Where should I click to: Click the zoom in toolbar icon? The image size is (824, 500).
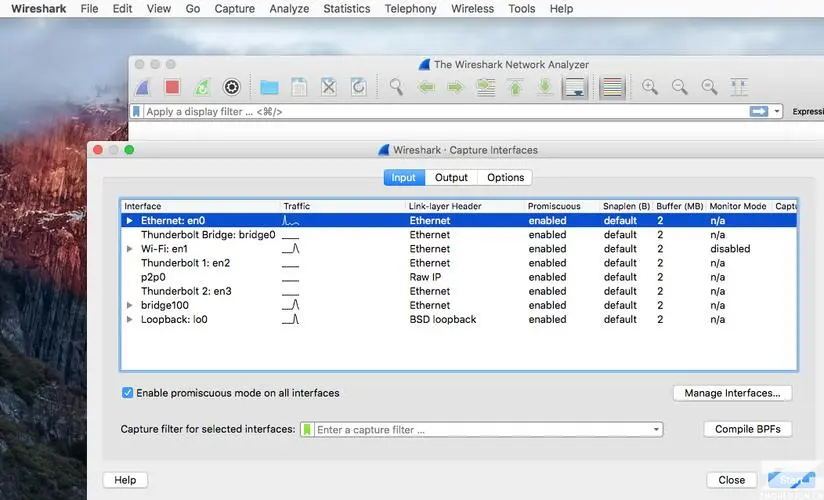[x=650, y=88]
